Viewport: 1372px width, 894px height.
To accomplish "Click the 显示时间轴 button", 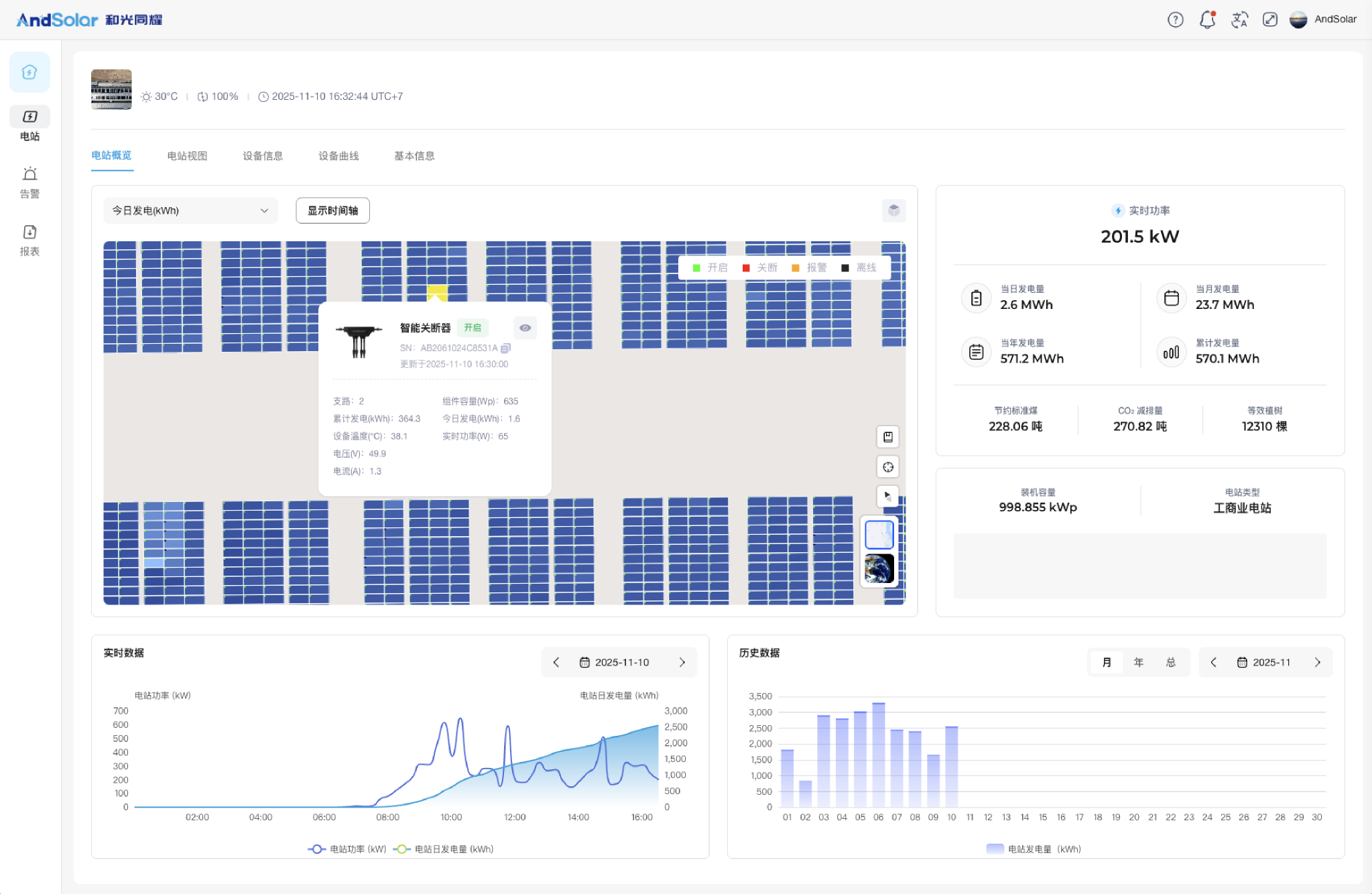I will point(332,210).
